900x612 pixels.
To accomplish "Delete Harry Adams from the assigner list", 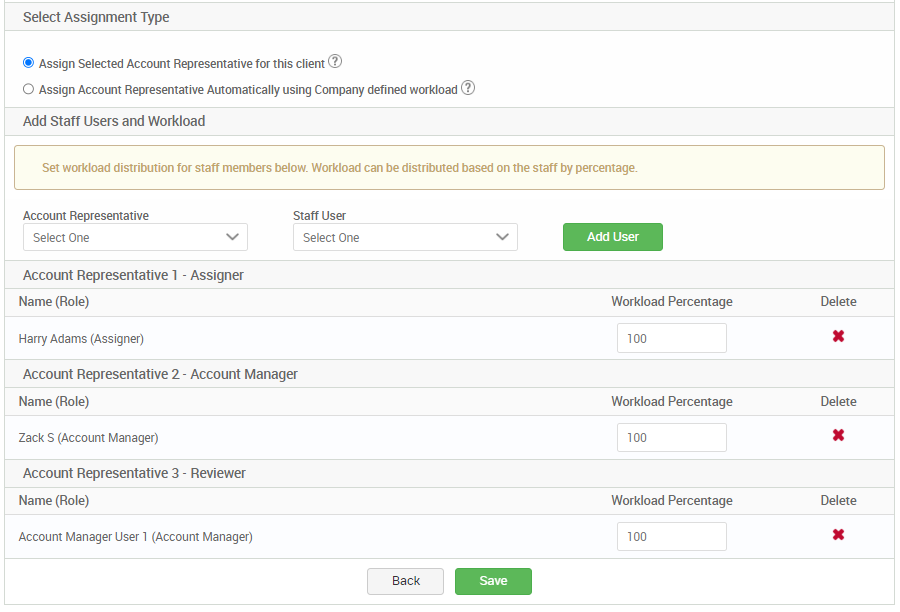I will coord(838,337).
